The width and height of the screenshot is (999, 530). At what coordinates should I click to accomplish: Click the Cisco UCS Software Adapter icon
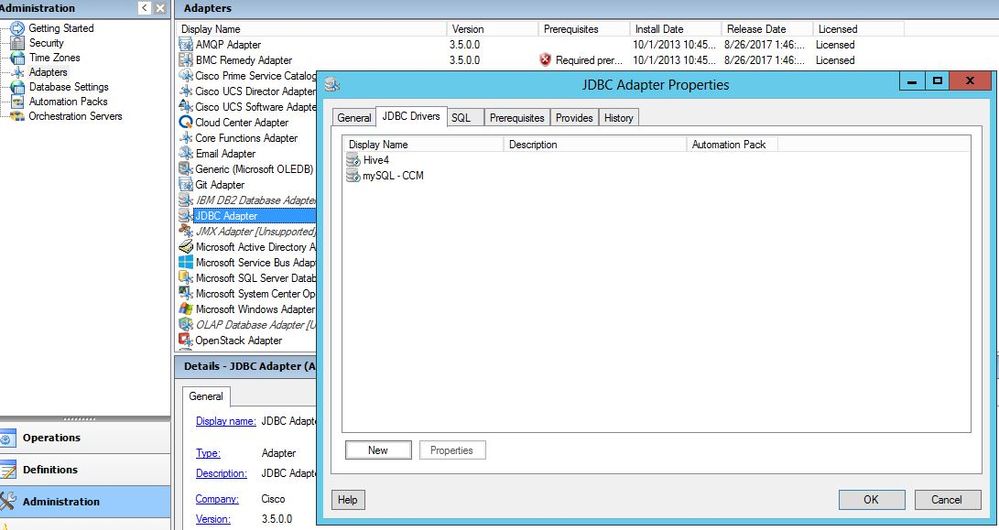(x=185, y=106)
